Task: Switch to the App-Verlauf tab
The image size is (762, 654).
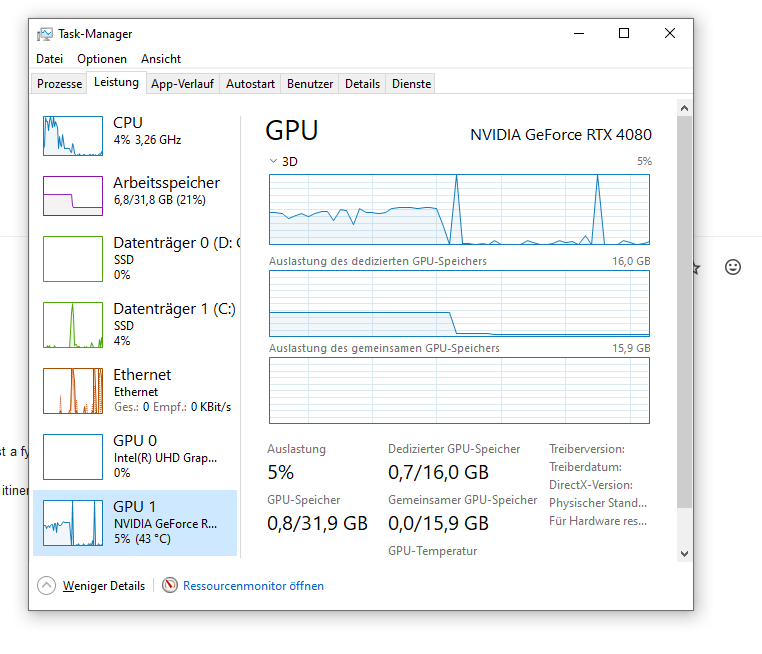Action: tap(182, 84)
